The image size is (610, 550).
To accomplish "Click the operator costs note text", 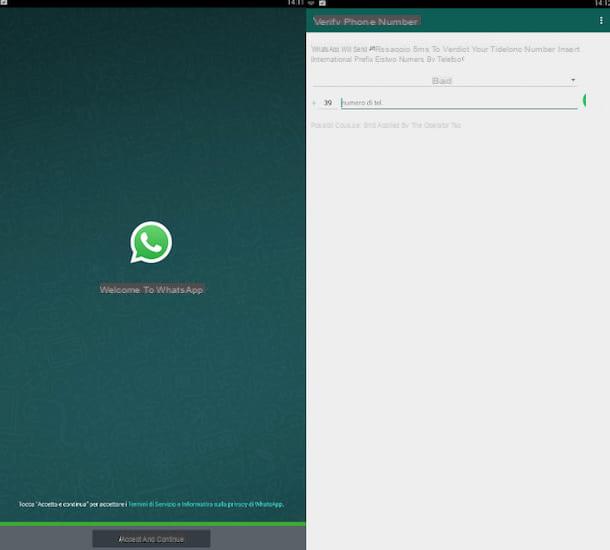I will [x=386, y=125].
